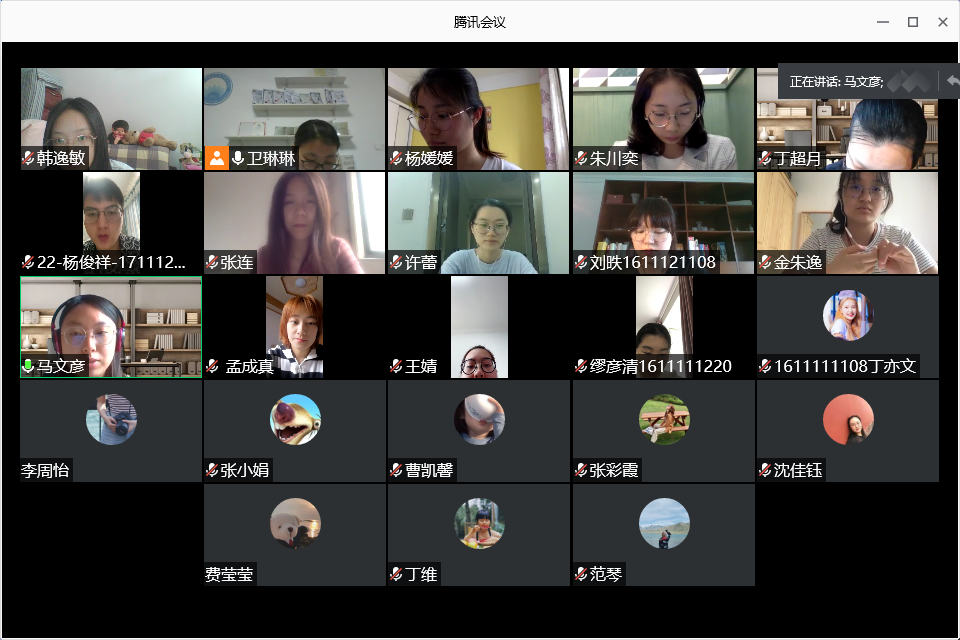Viewport: 960px width, 640px height.
Task: Maximize the 腾讯会议 window
Action: [913, 22]
